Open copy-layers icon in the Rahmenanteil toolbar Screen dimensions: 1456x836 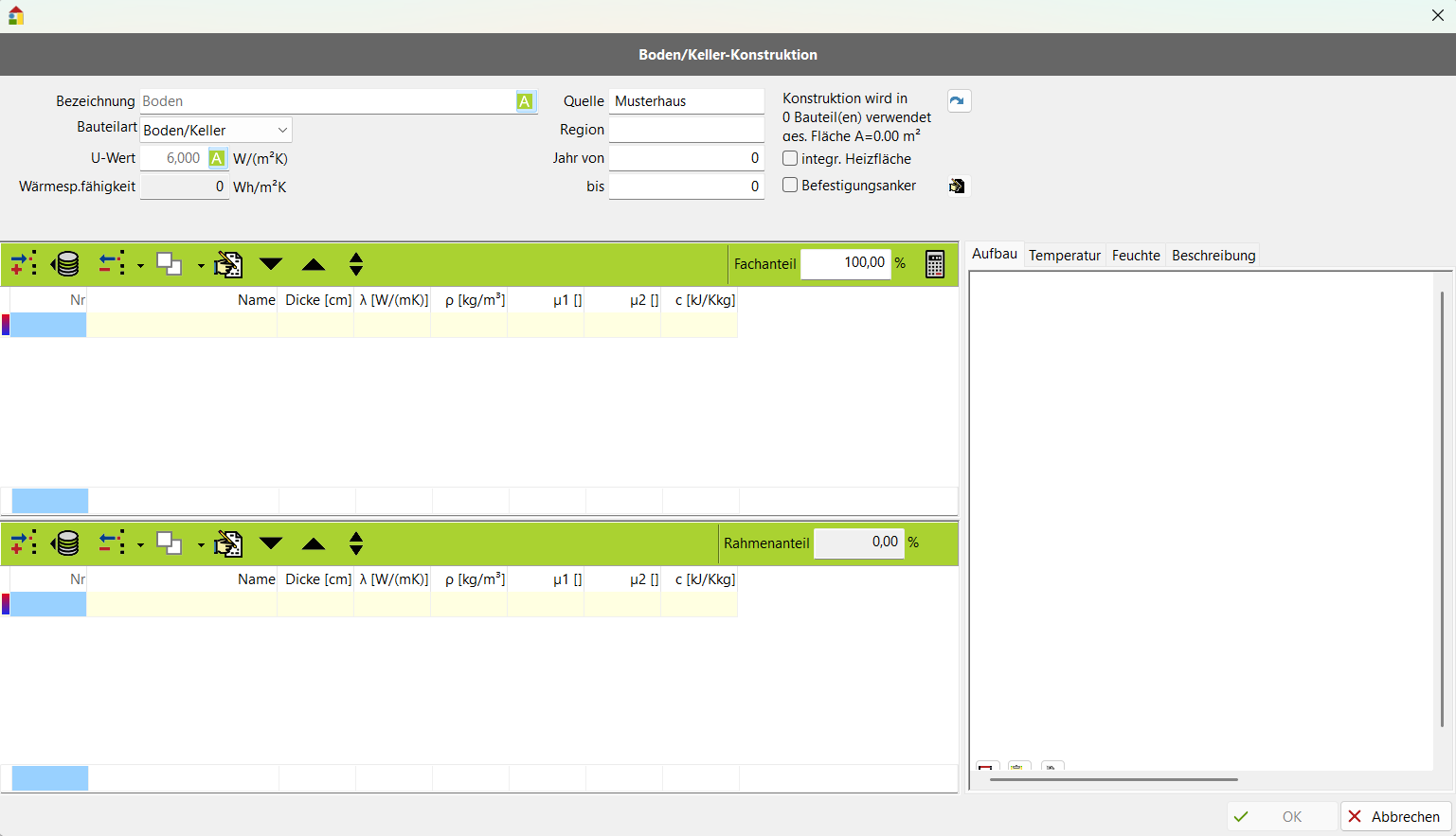pyautogui.click(x=169, y=543)
